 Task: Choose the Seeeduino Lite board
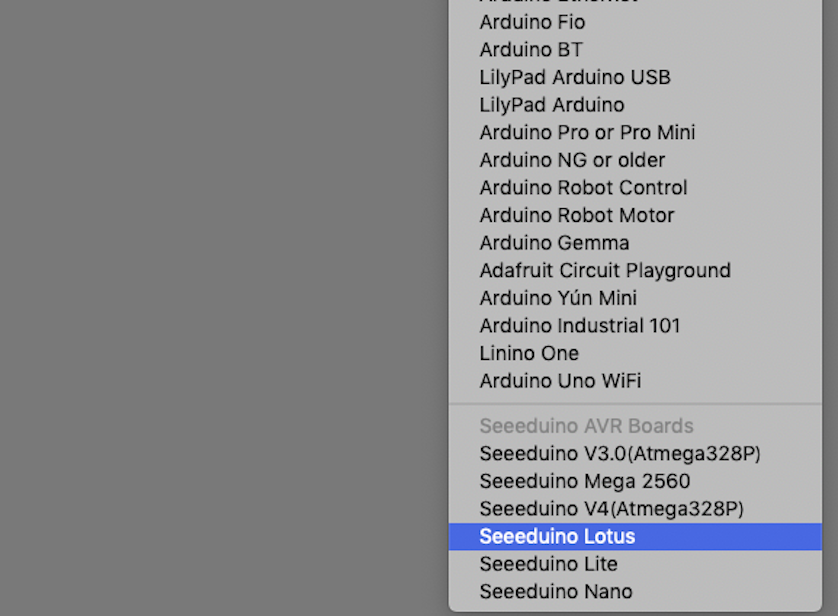pos(548,564)
